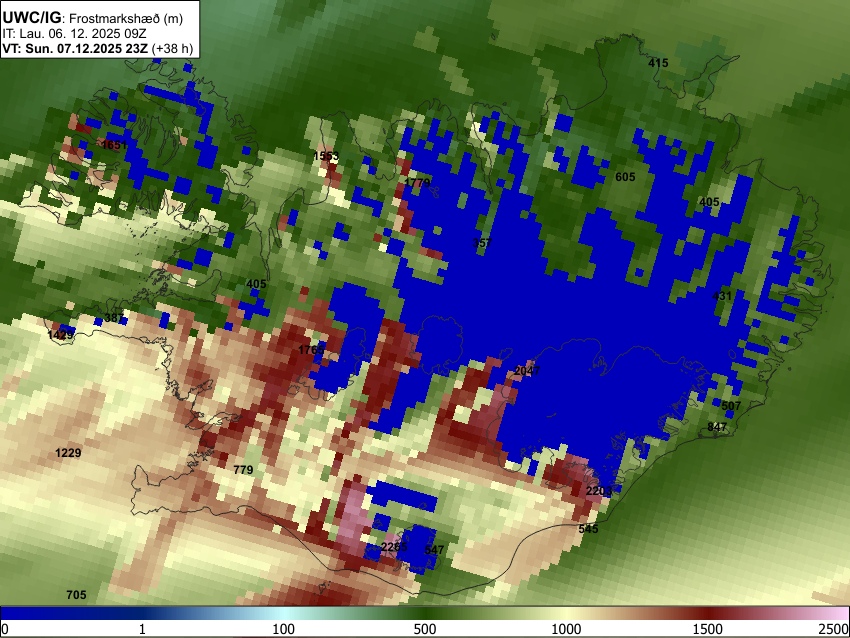Click the map value 2047
The width and height of the screenshot is (850, 638).
[x=527, y=371]
